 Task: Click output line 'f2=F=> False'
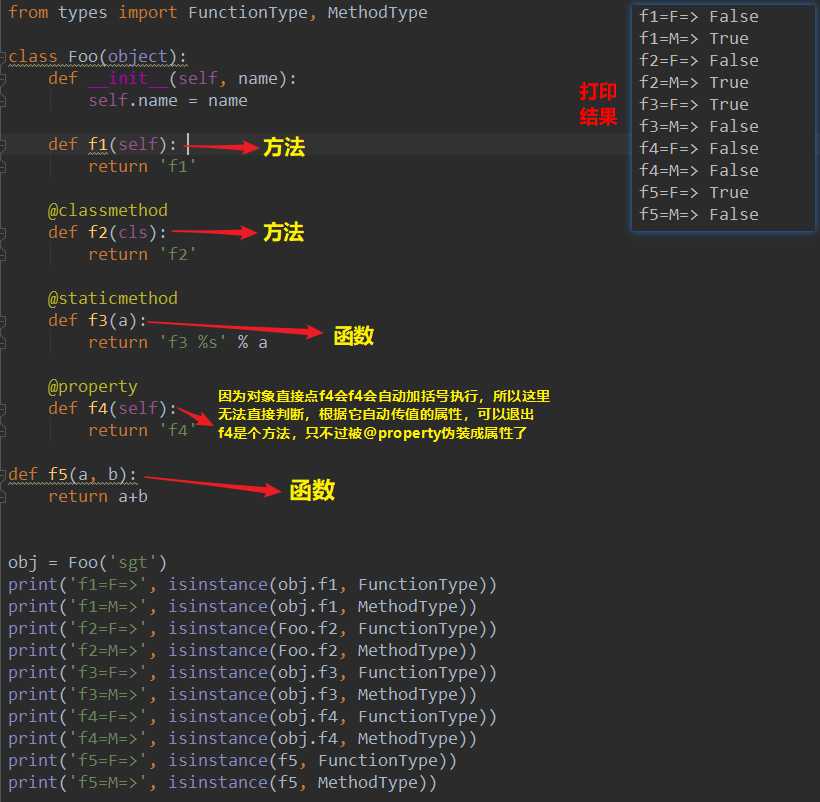(699, 61)
